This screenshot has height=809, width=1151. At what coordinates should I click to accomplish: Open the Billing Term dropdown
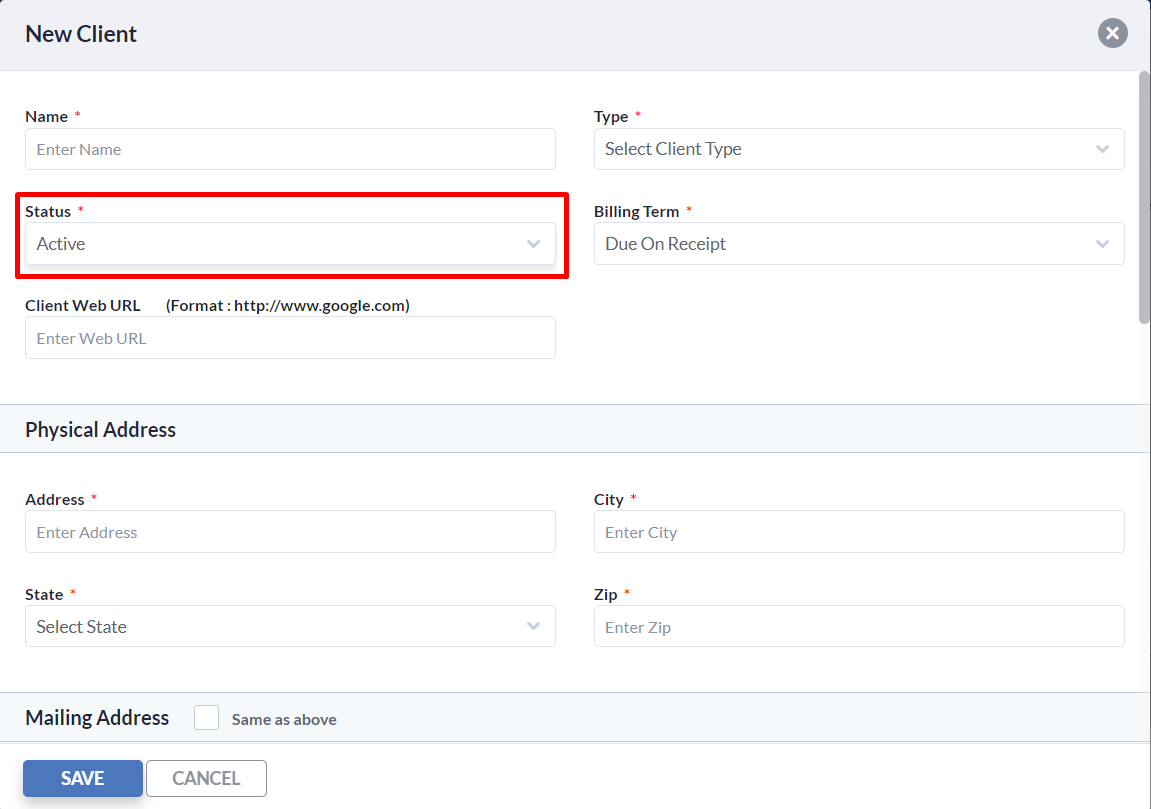[859, 243]
